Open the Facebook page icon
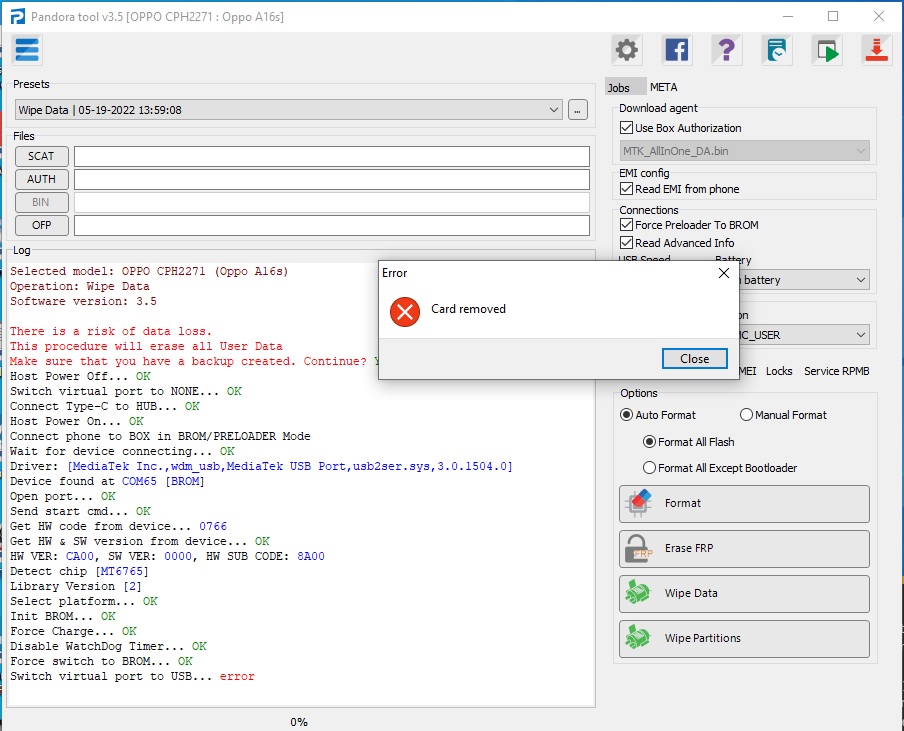The width and height of the screenshot is (904, 731). pyautogui.click(x=677, y=50)
